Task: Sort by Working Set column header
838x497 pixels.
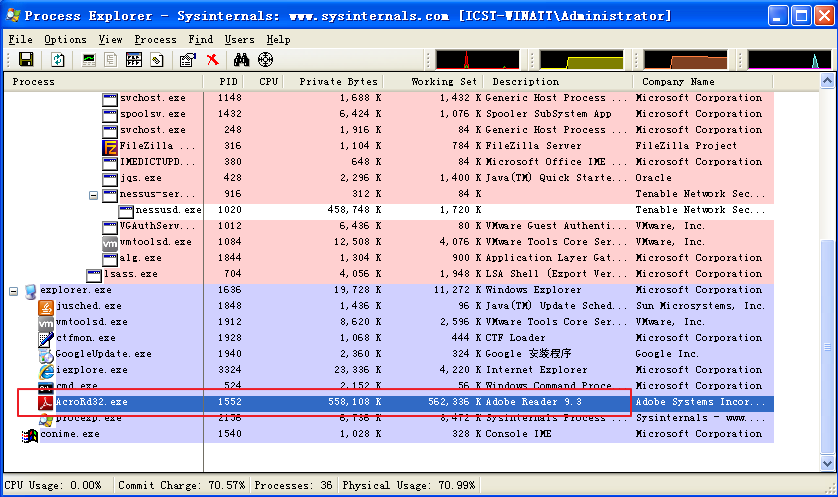Action: [x=433, y=82]
